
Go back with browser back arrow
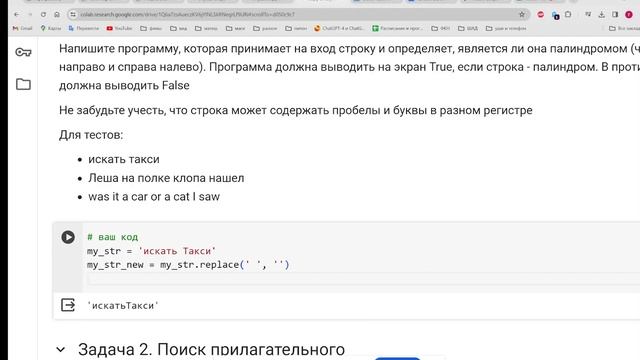16,14
